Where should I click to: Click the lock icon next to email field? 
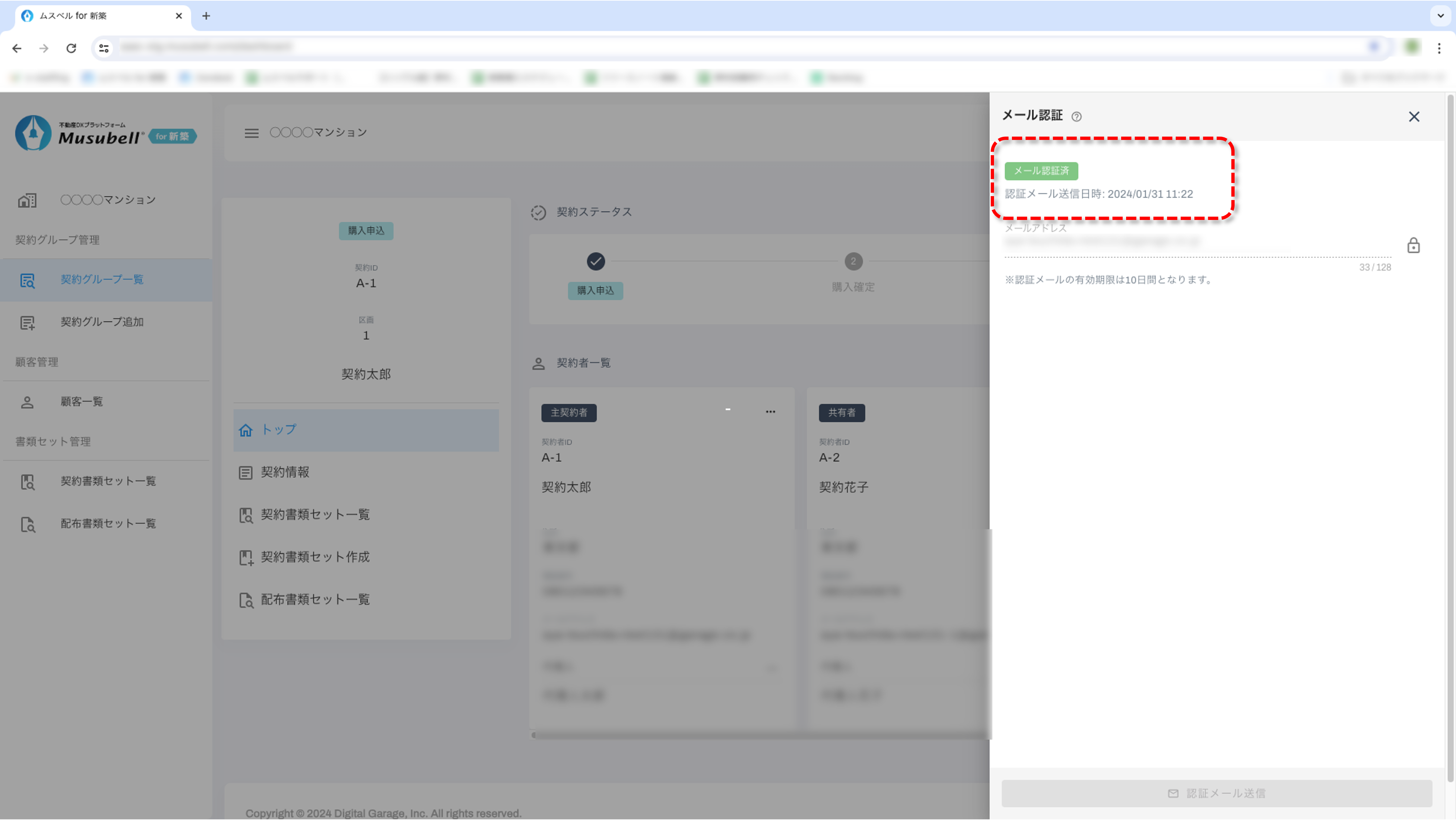tap(1413, 245)
